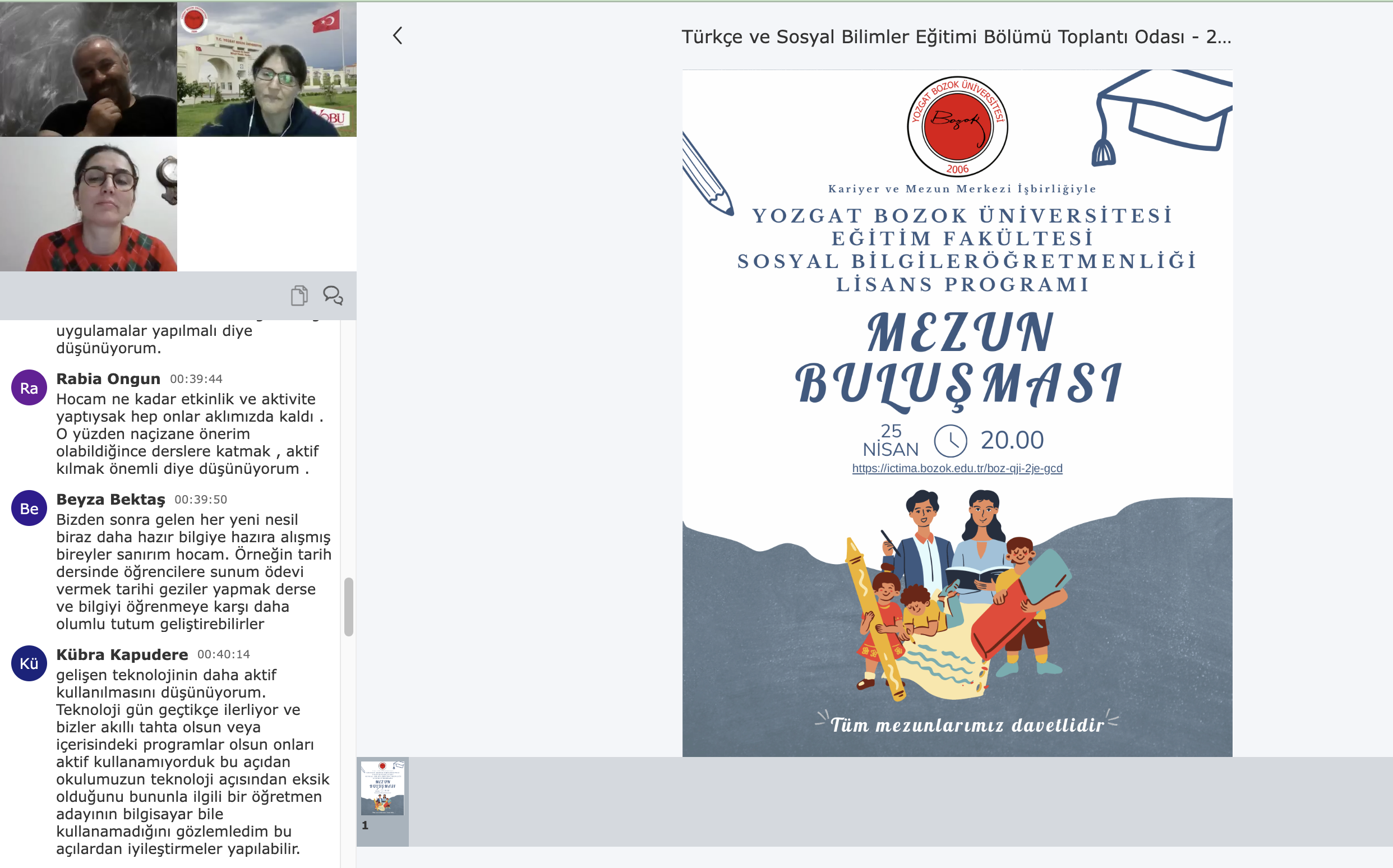1393x868 pixels.
Task: Click the Kariyer ve Mezun Merkezi İşbirliğiyle line
Action: [x=962, y=189]
